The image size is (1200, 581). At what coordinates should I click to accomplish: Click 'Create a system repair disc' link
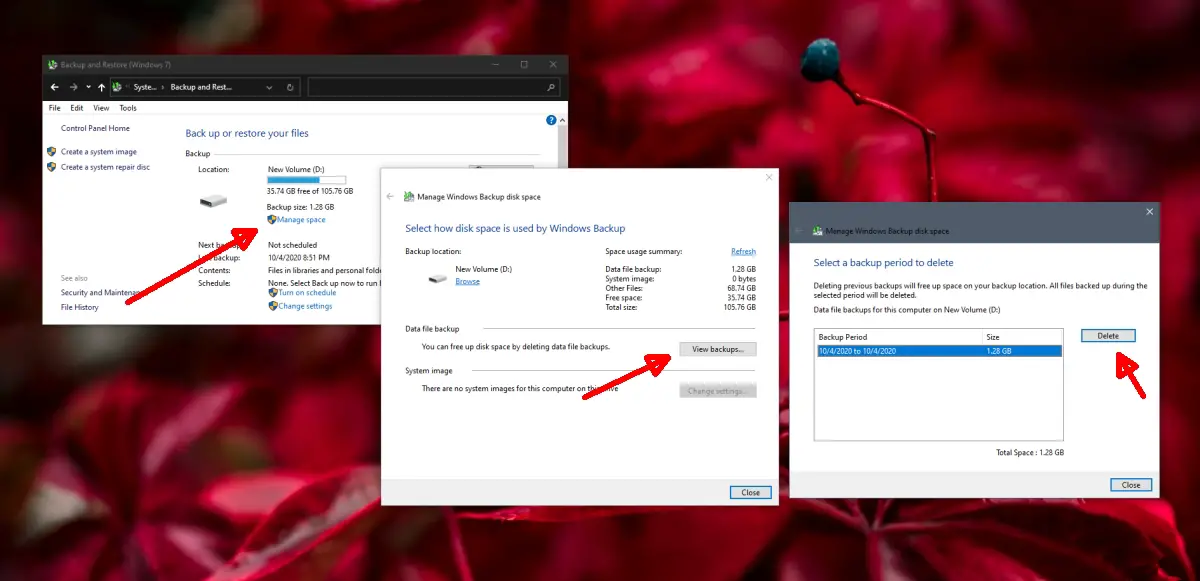coord(105,167)
